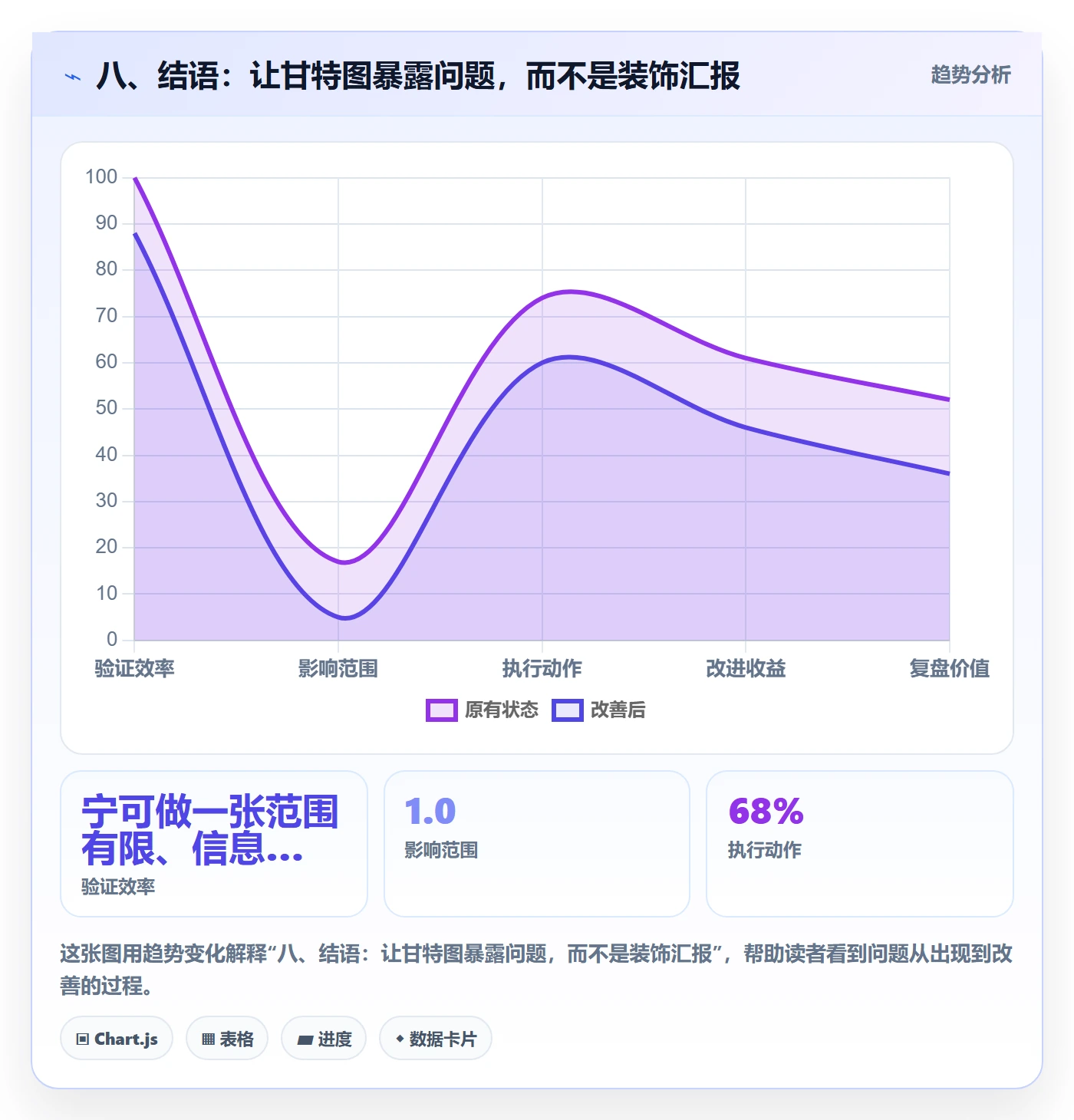Click the icon in the Chart.js chip
Image resolution: width=1074 pixels, height=1120 pixels.
pos(83,1039)
